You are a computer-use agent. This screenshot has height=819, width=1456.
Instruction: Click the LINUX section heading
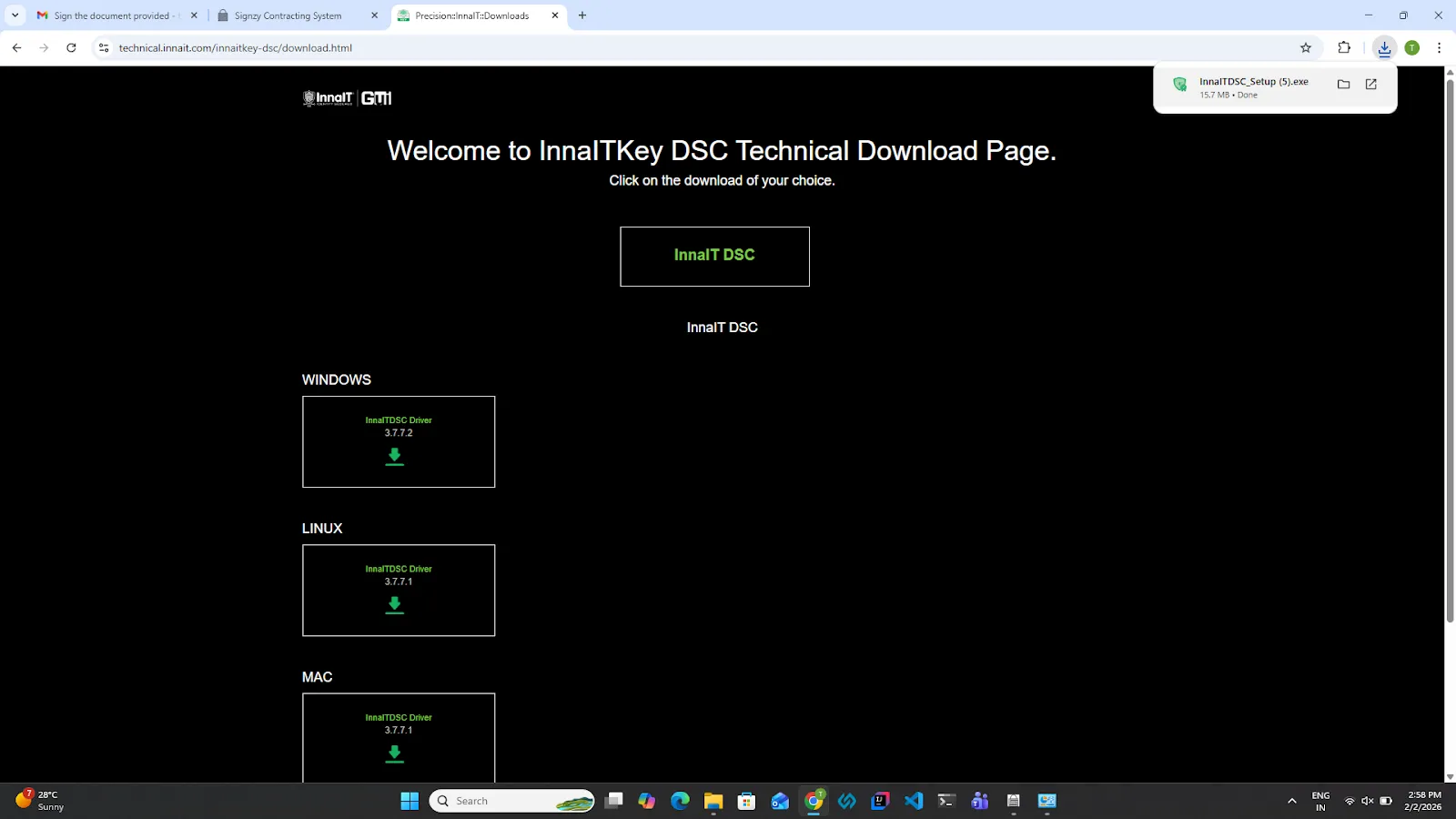(322, 529)
